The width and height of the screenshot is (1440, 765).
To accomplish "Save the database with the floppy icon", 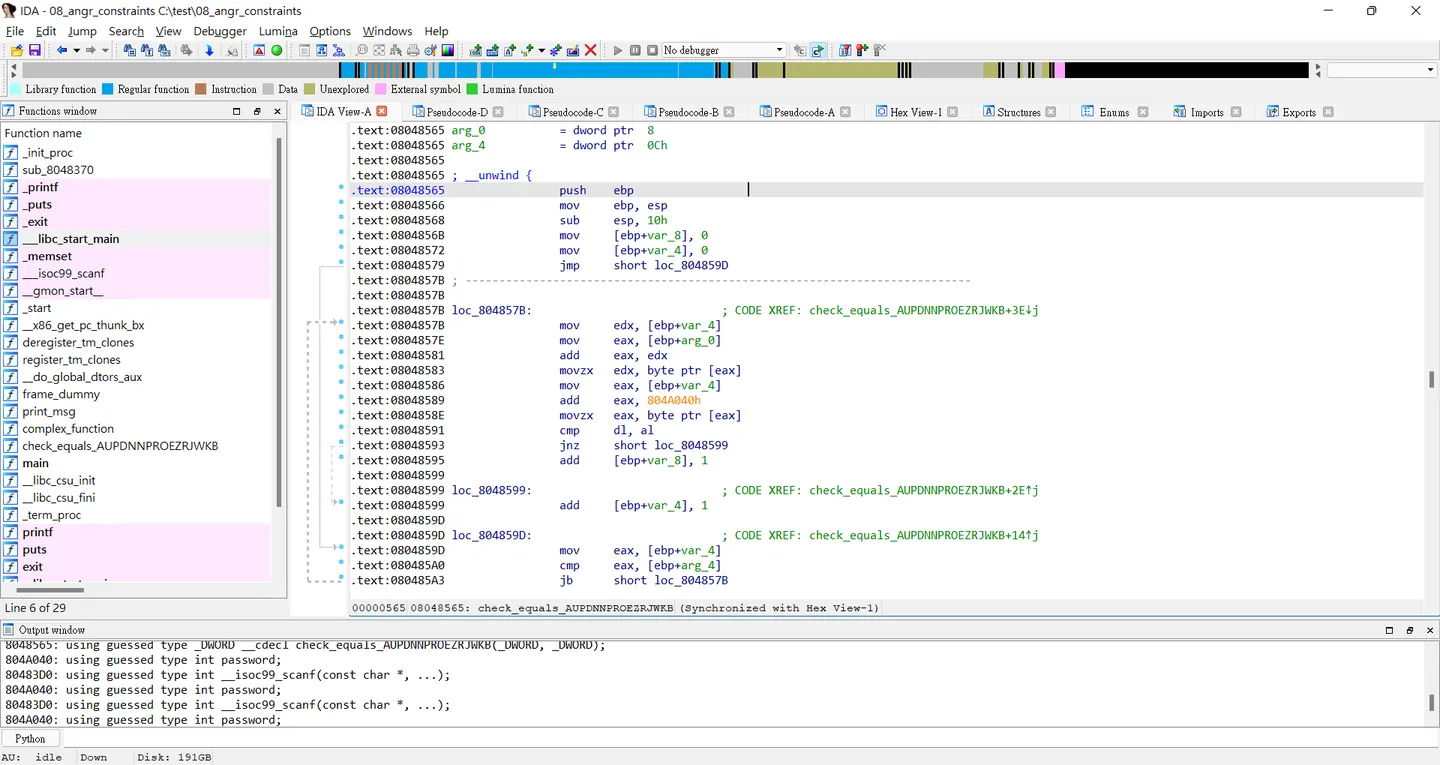I will point(34,50).
